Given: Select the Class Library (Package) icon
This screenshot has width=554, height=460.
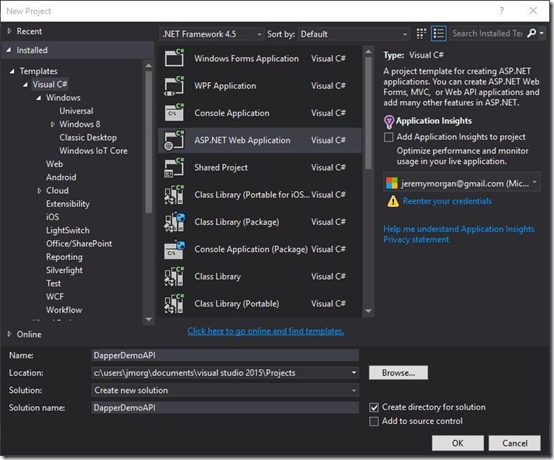Looking at the screenshot, I should [x=174, y=222].
